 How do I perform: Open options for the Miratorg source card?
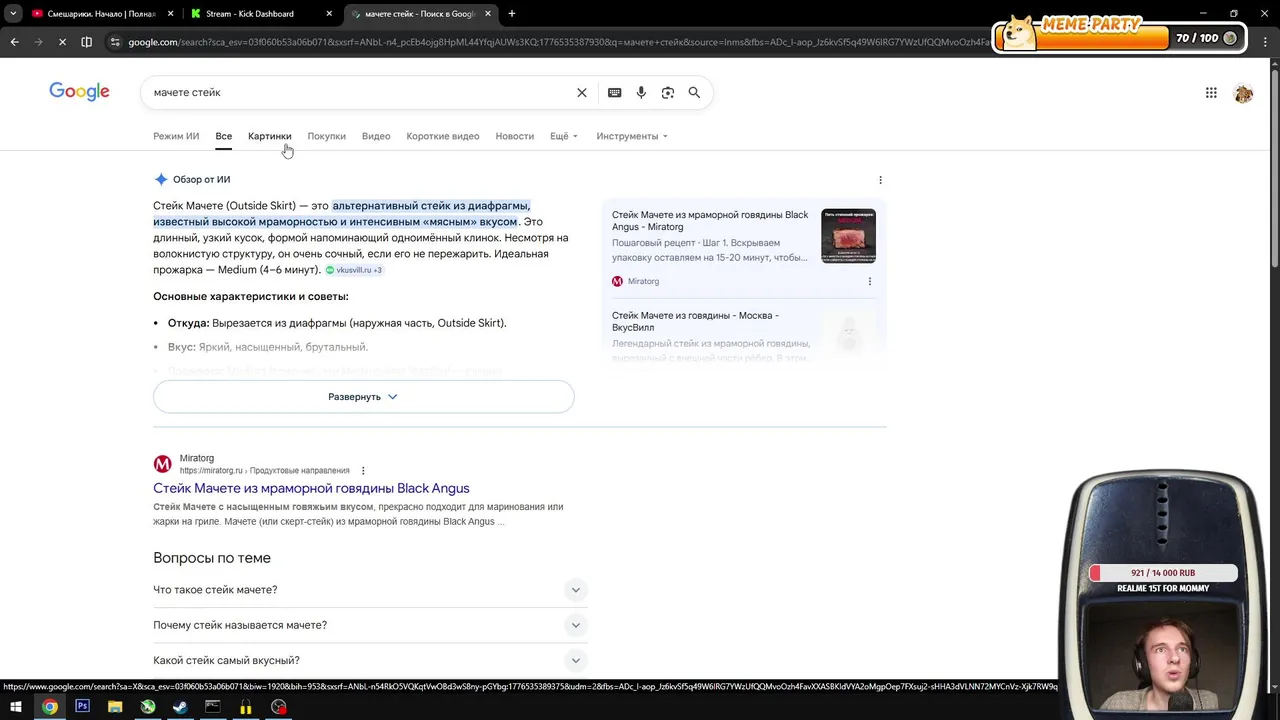point(869,281)
